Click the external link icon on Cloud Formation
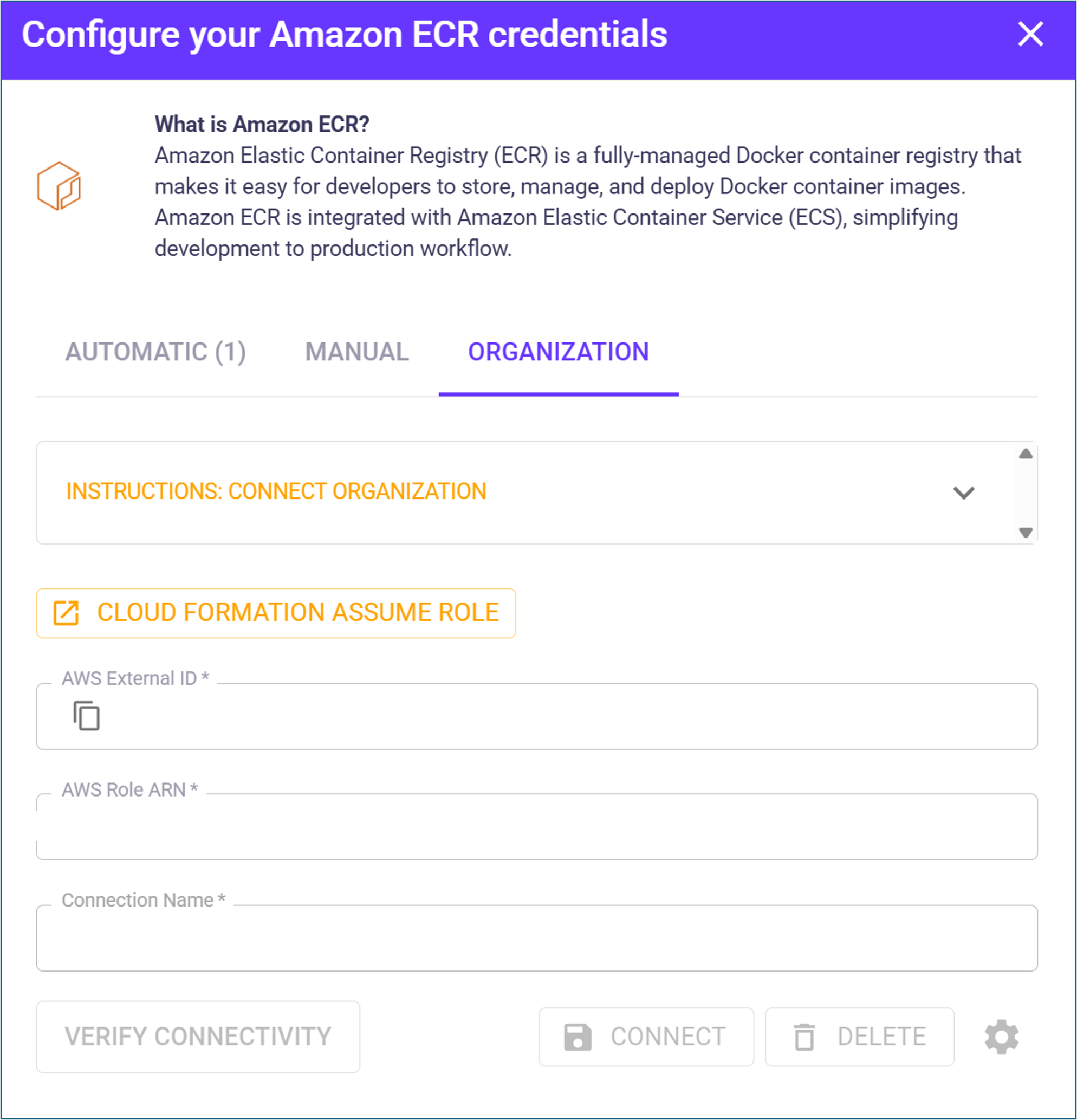The width and height of the screenshot is (1077, 1120). pyautogui.click(x=66, y=613)
